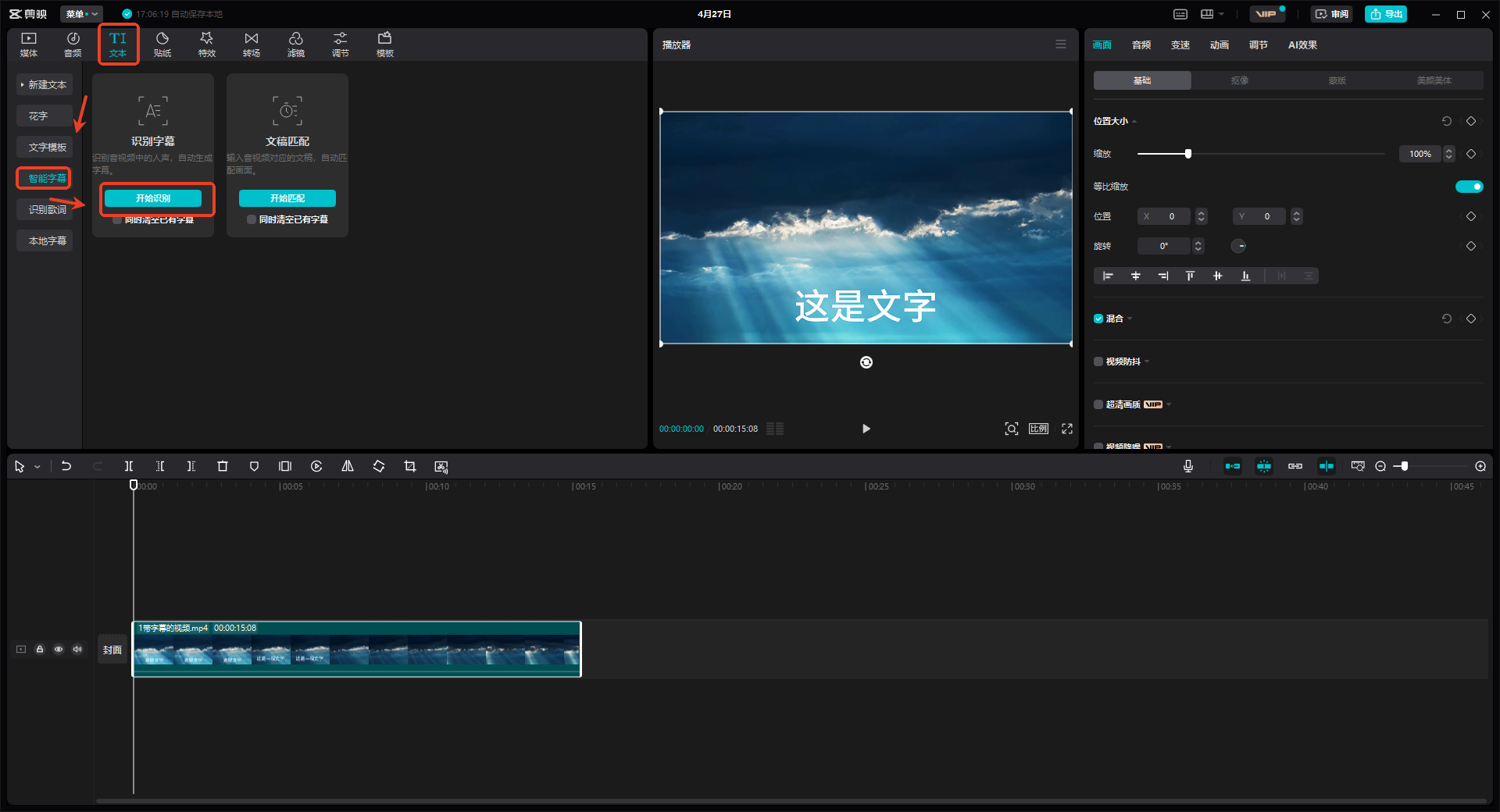Click the mirror flip icon
Image resolution: width=1500 pixels, height=812 pixels.
coord(348,466)
